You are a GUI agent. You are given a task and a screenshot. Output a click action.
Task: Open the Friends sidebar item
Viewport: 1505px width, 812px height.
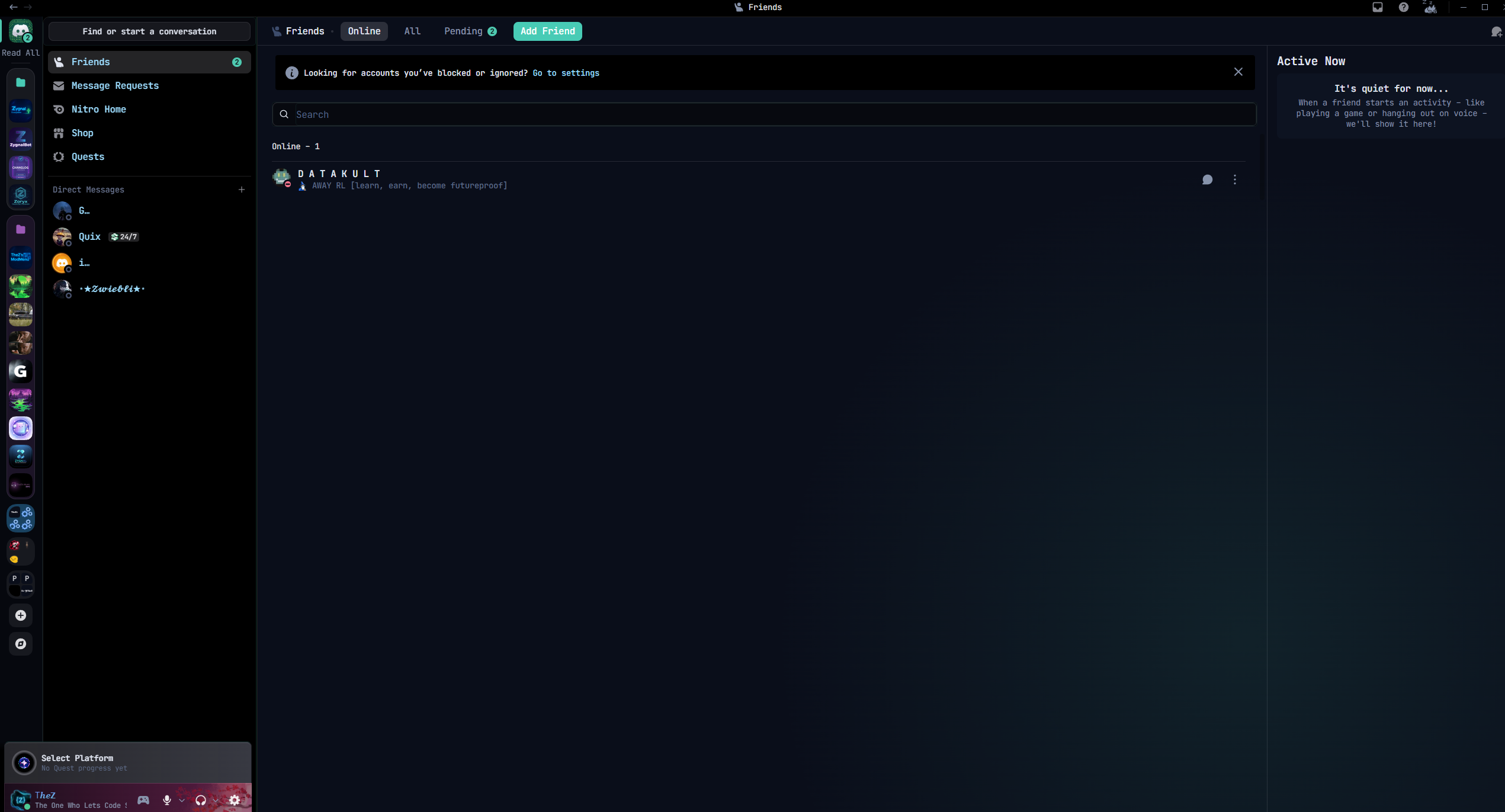click(149, 62)
